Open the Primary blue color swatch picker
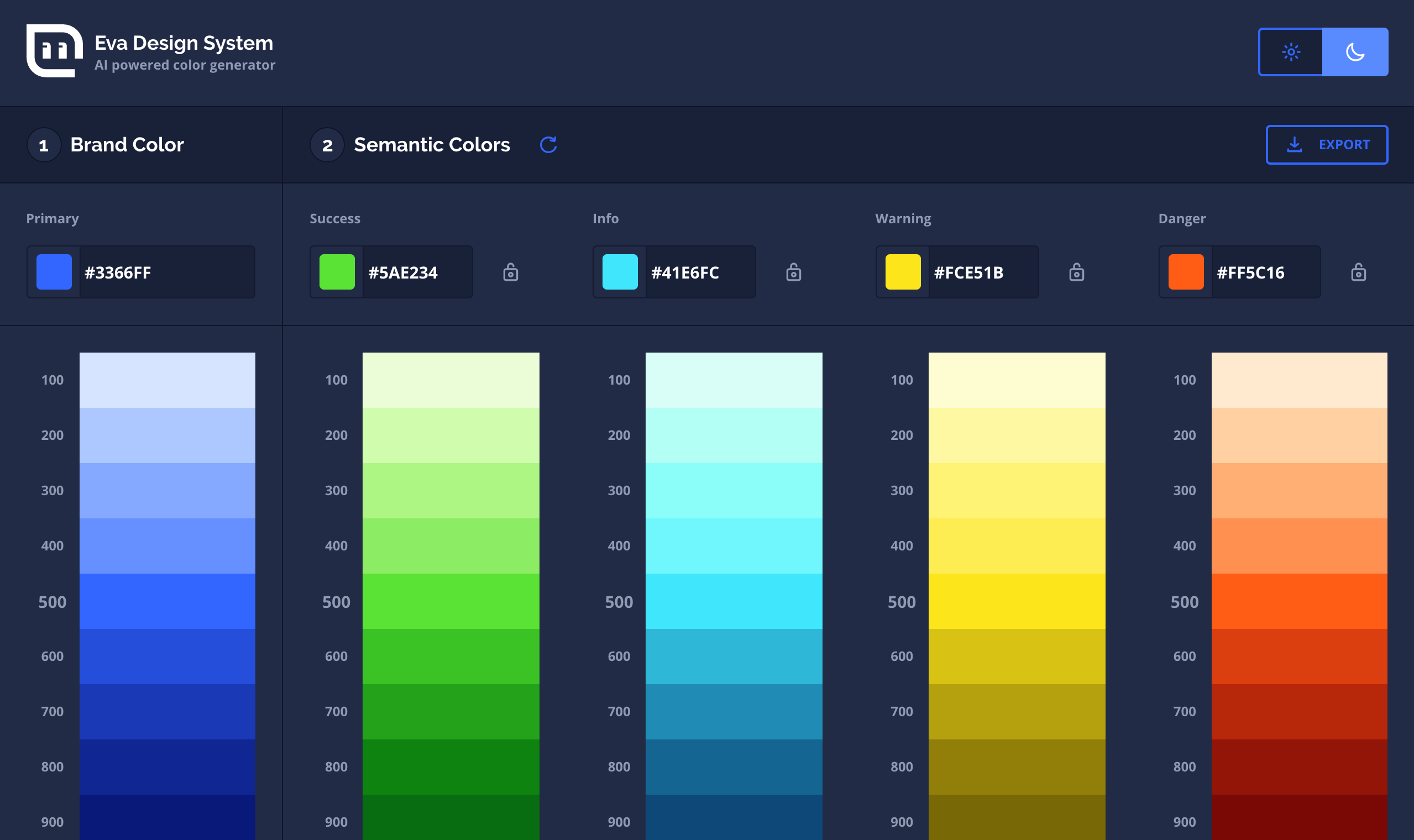 (54, 272)
